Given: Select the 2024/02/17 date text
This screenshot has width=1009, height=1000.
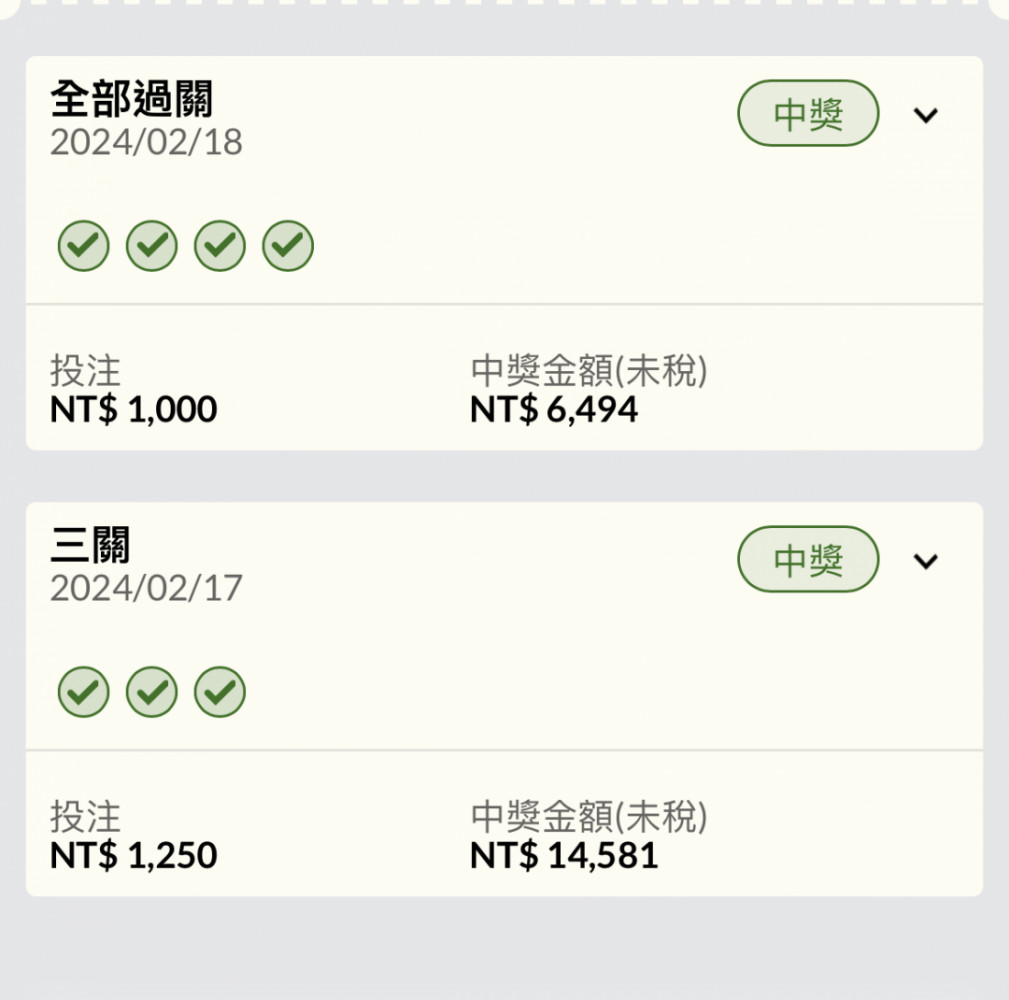Looking at the screenshot, I should pyautogui.click(x=147, y=588).
